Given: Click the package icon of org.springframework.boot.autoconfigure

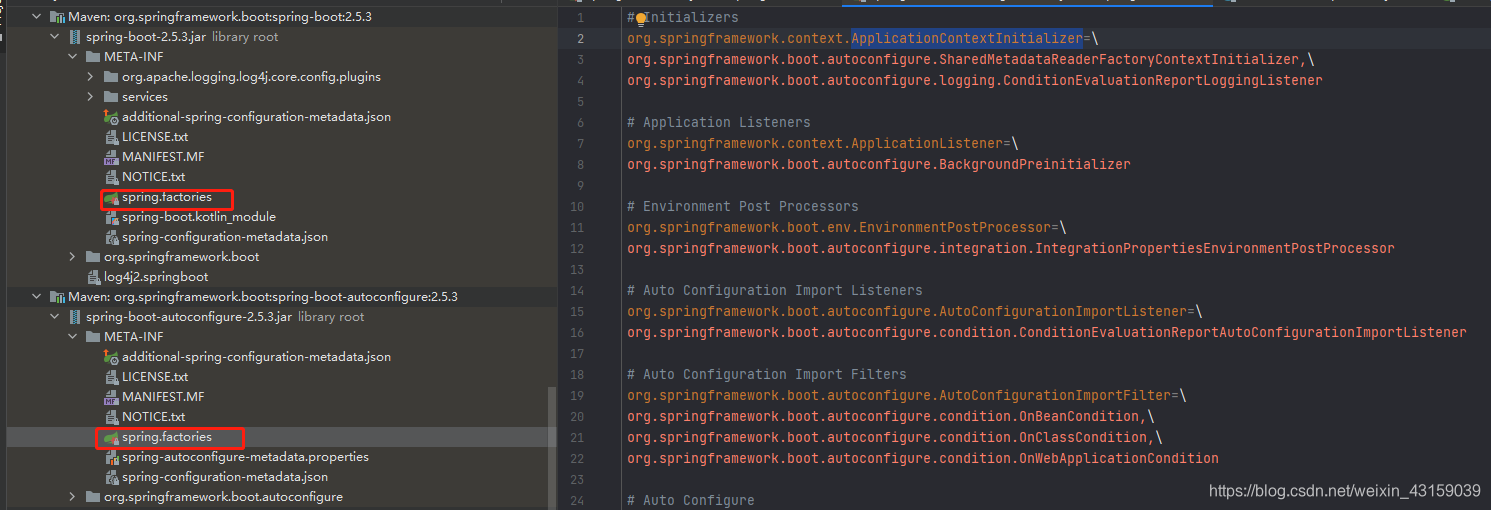Looking at the screenshot, I should 93,497.
